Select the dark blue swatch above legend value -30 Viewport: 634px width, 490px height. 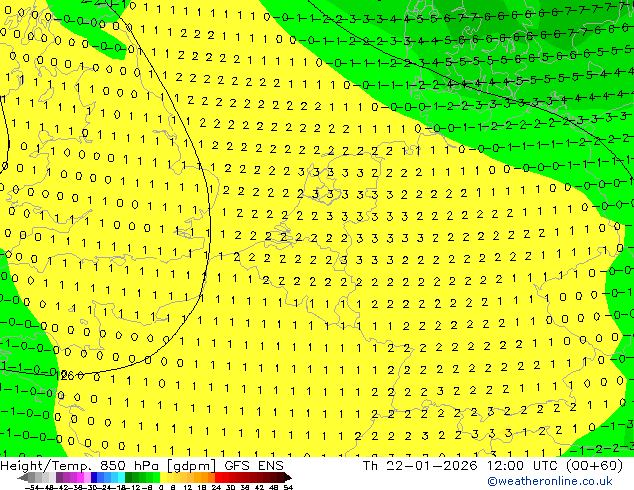pyautogui.click(x=94, y=478)
